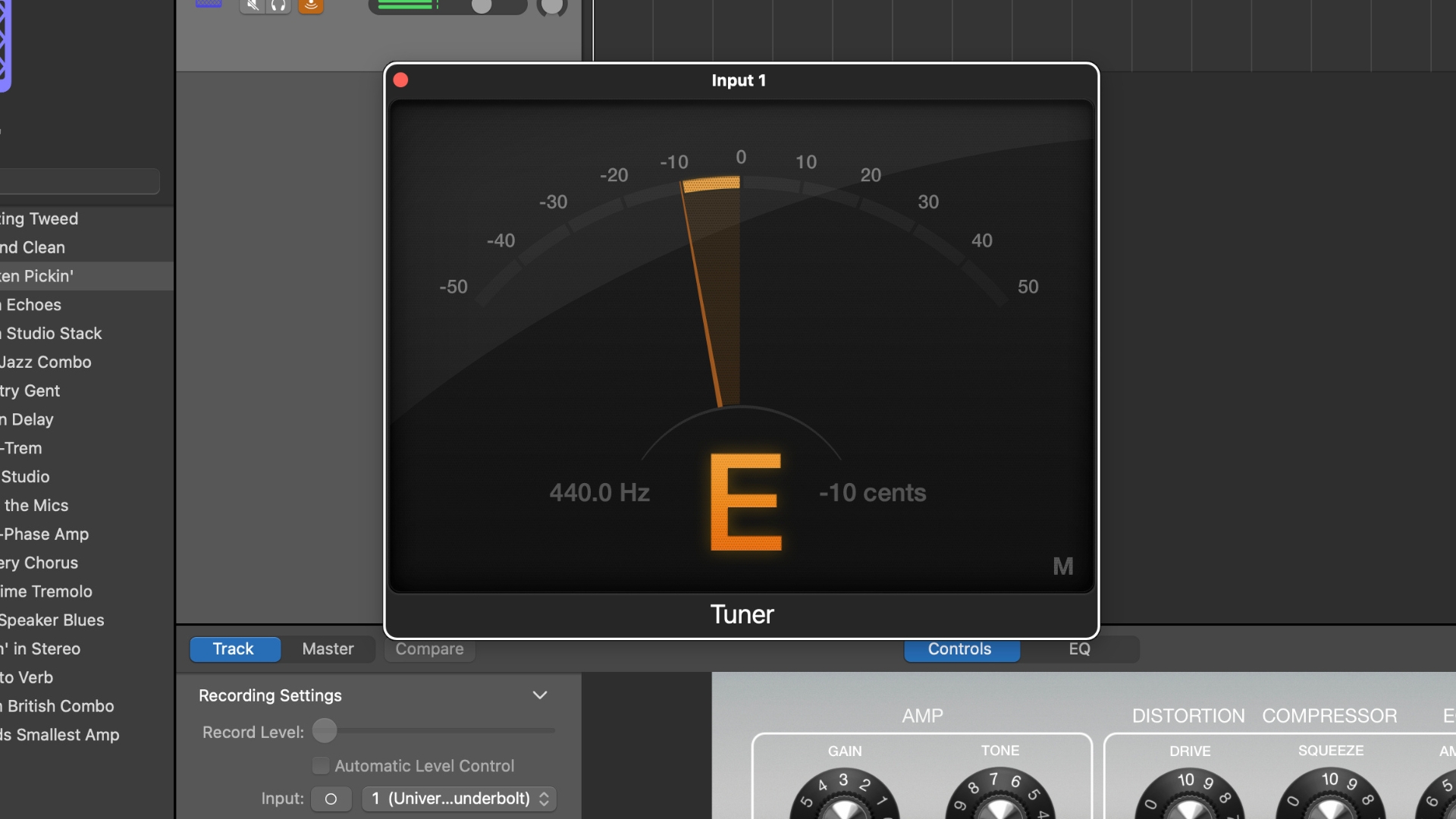The image size is (1456, 819).
Task: Click the Record Level slider handle
Action: (x=325, y=731)
